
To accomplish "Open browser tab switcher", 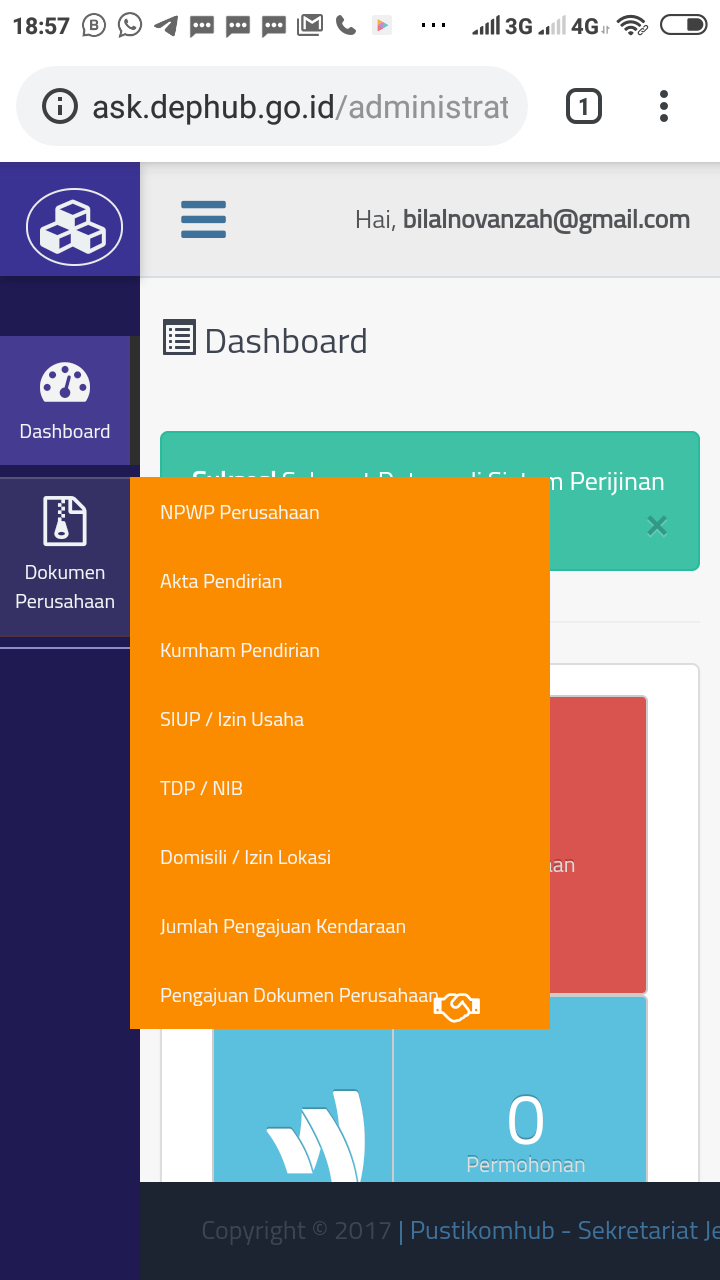I will tap(584, 106).
